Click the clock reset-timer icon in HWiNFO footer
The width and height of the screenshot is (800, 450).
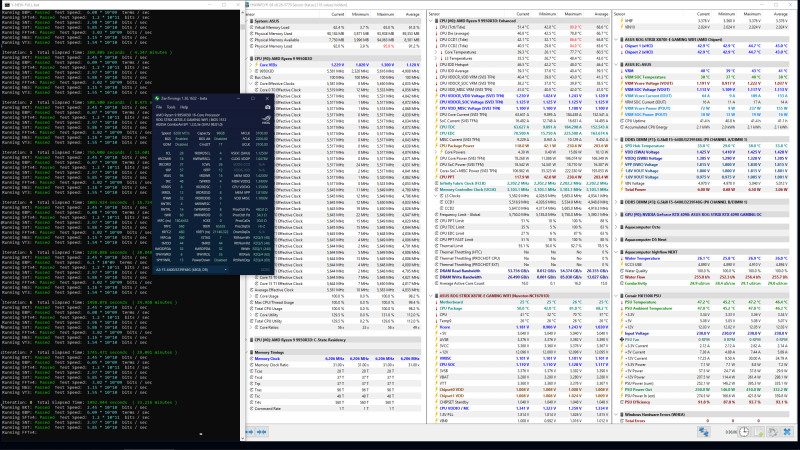tap(744, 432)
